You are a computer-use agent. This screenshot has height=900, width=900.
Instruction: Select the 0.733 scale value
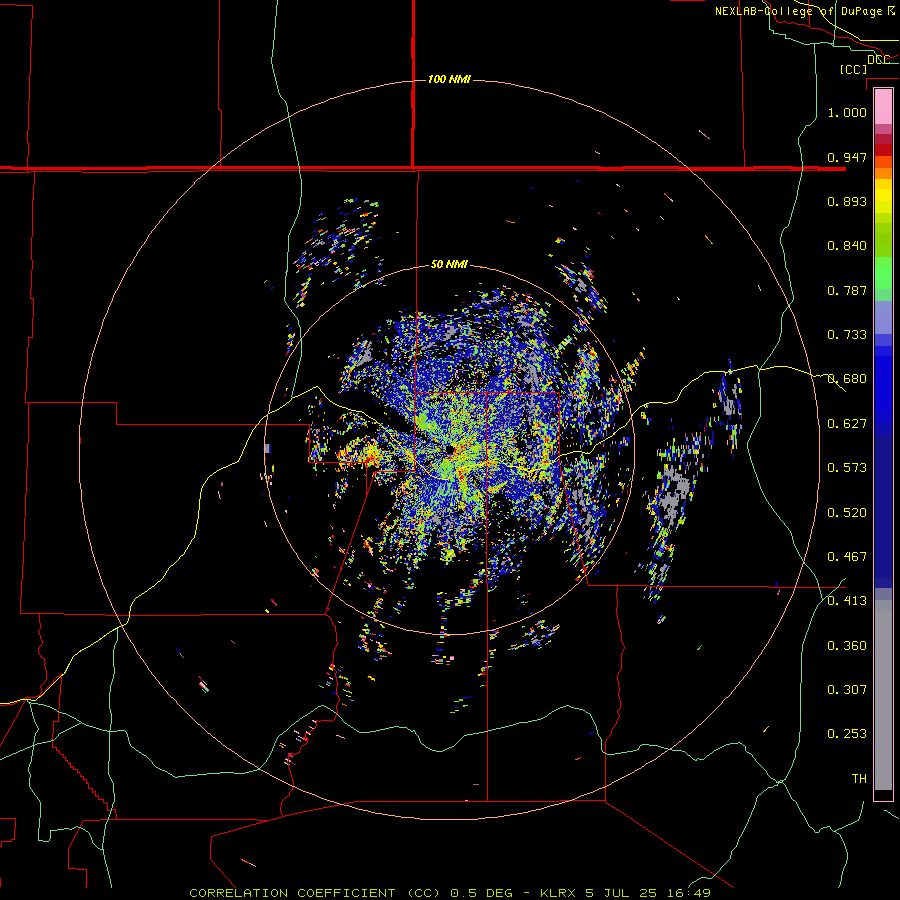[x=847, y=335]
